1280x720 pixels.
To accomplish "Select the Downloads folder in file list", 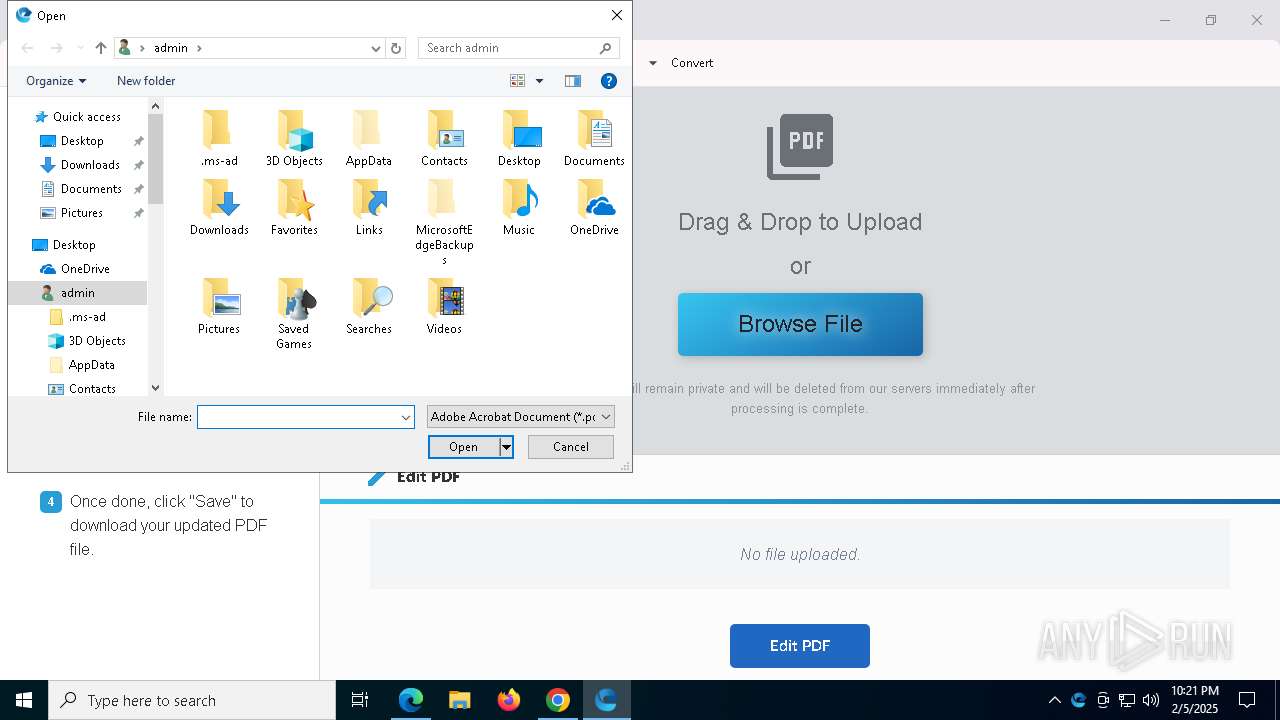I will [219, 208].
